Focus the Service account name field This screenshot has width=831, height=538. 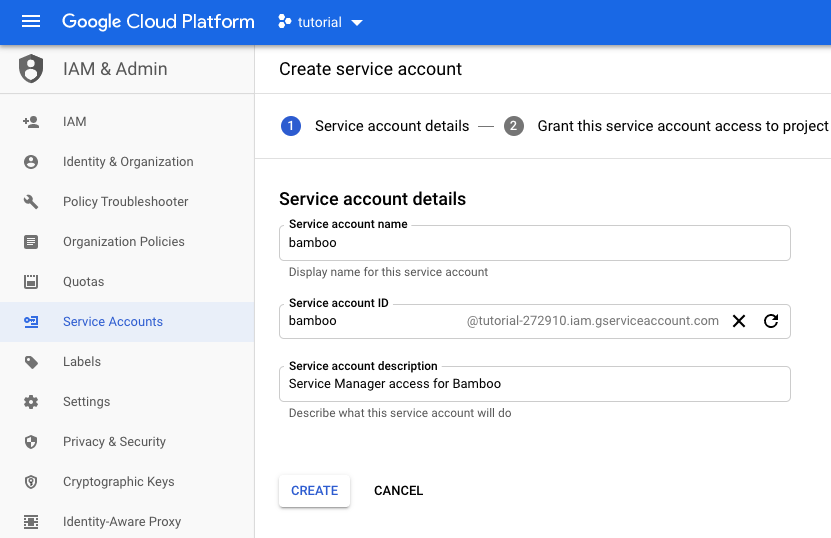(x=535, y=243)
